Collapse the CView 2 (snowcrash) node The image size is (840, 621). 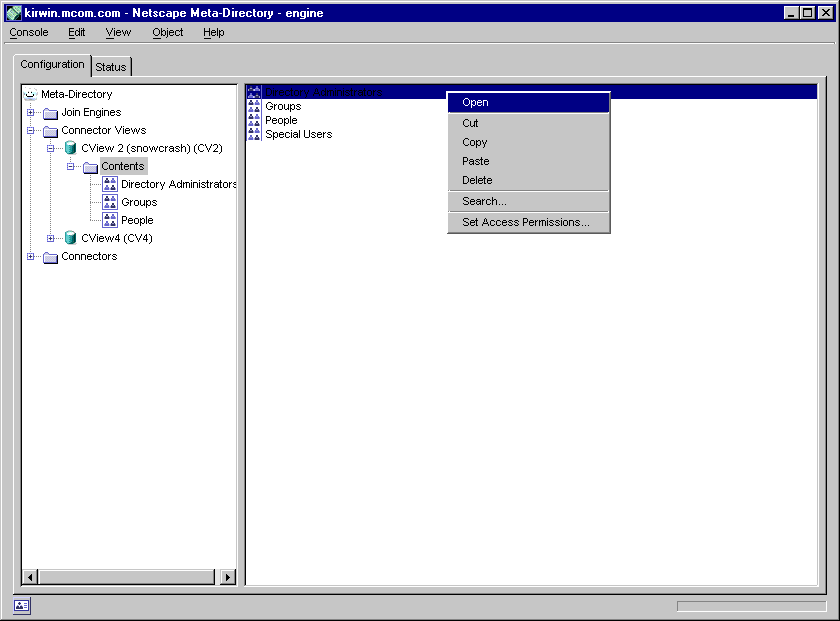point(50,148)
